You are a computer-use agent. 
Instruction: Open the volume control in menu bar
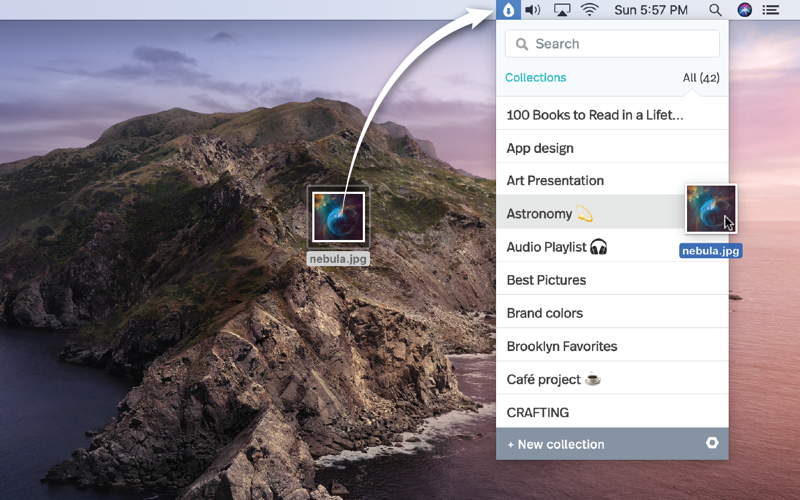coord(533,10)
